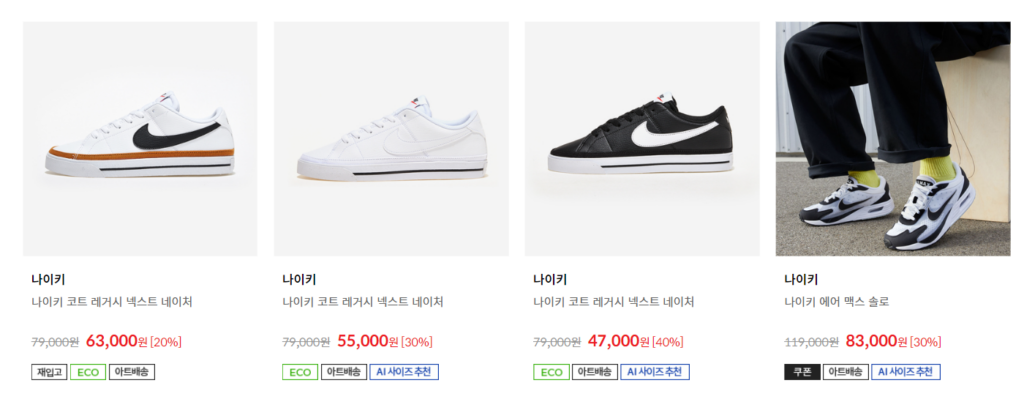Click the 나이키 brand name above Air Max Solo
The height and width of the screenshot is (413, 1024).
tap(801, 280)
